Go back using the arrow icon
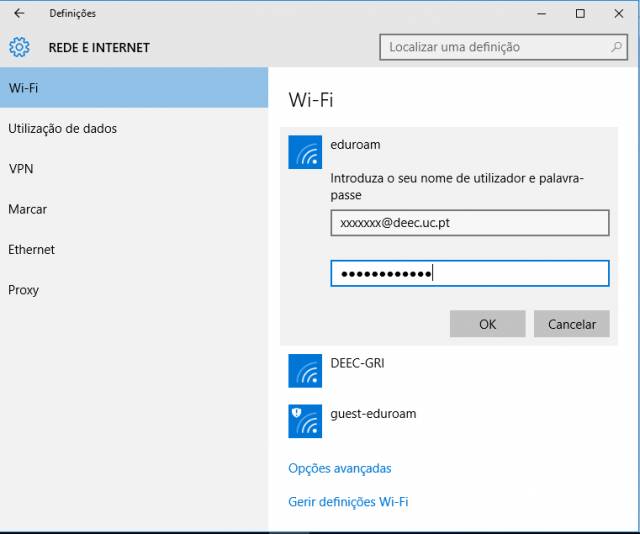 (x=19, y=13)
